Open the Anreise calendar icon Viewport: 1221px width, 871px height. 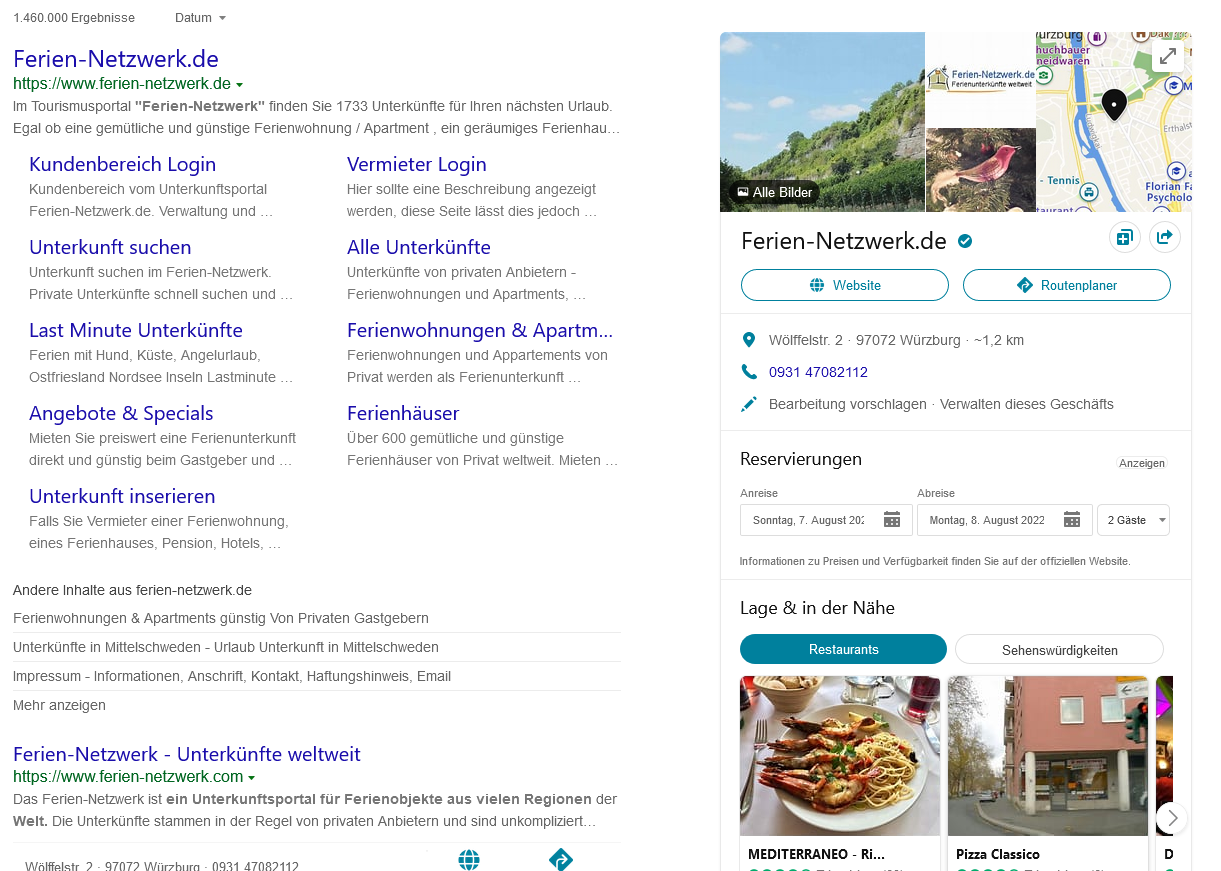pyautogui.click(x=892, y=520)
